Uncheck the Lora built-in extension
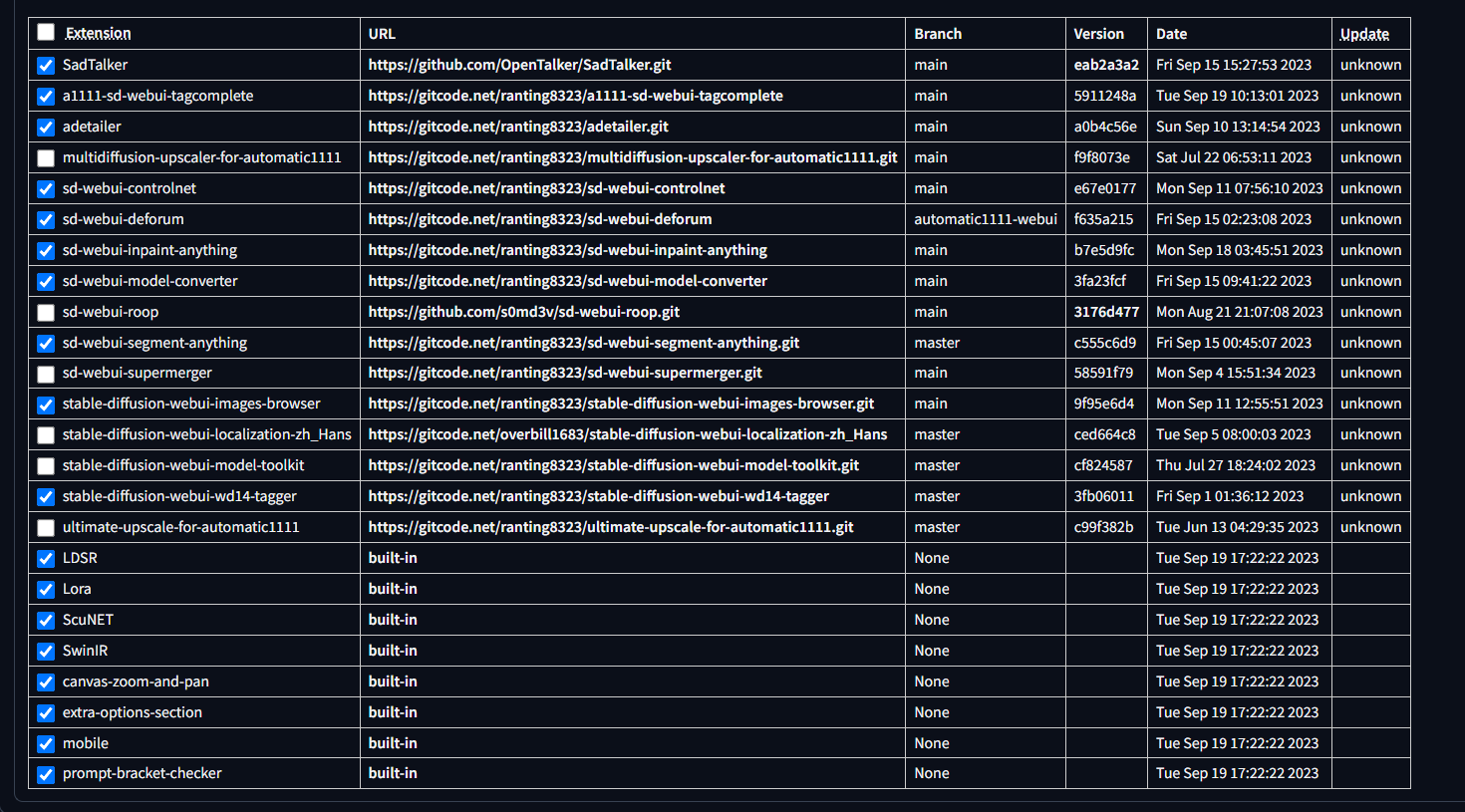The width and height of the screenshot is (1465, 812). [x=46, y=589]
